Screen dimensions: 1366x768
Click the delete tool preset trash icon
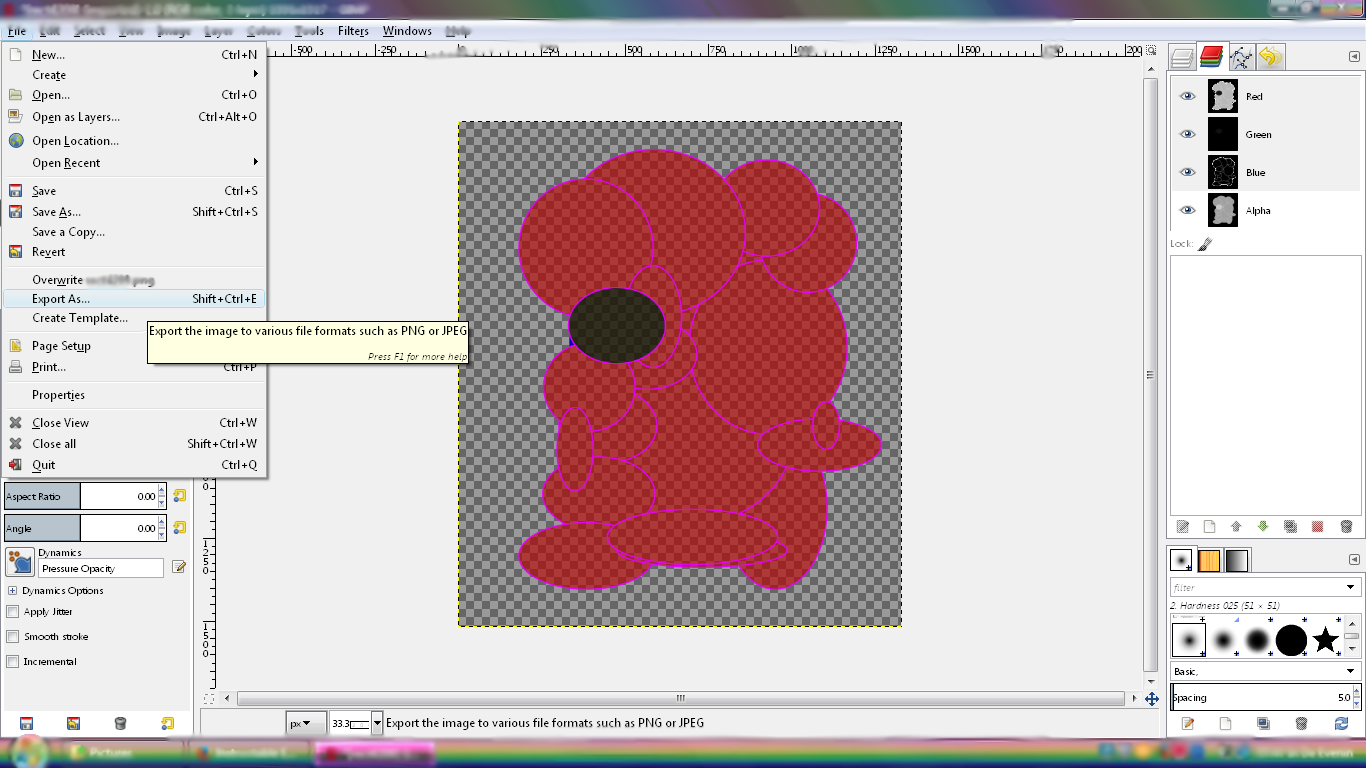pos(120,723)
